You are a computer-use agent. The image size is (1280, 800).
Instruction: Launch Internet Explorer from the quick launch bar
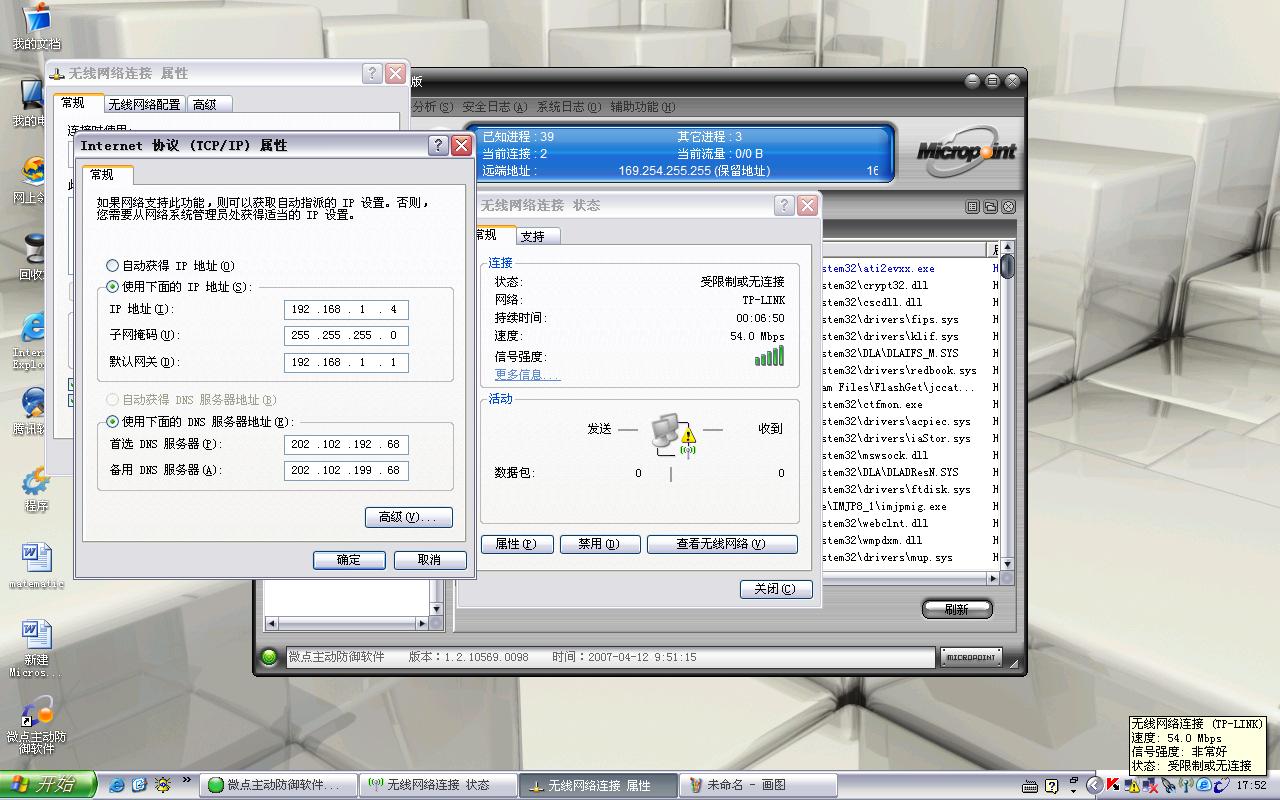[x=118, y=785]
